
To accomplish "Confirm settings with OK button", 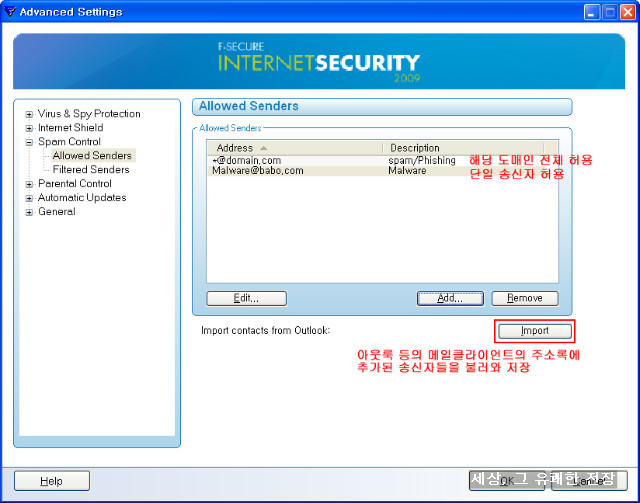I will tap(507, 481).
